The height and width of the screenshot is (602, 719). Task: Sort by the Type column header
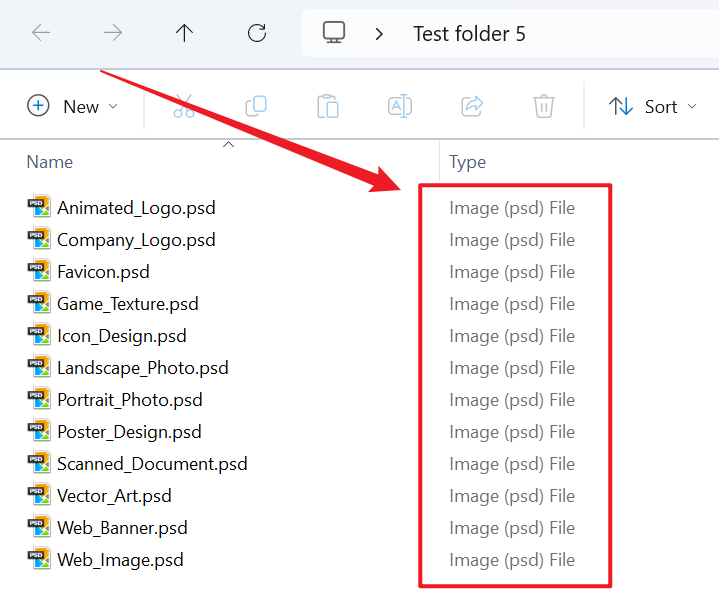pos(467,162)
